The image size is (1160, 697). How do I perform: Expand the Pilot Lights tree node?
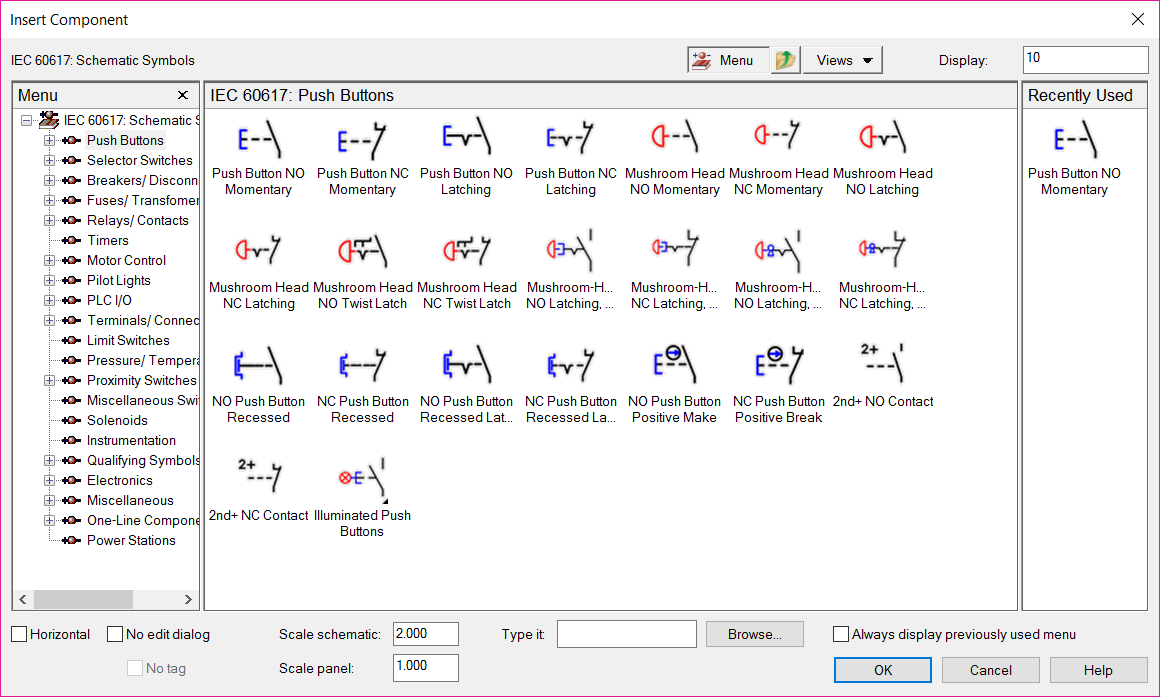pyautogui.click(x=49, y=280)
